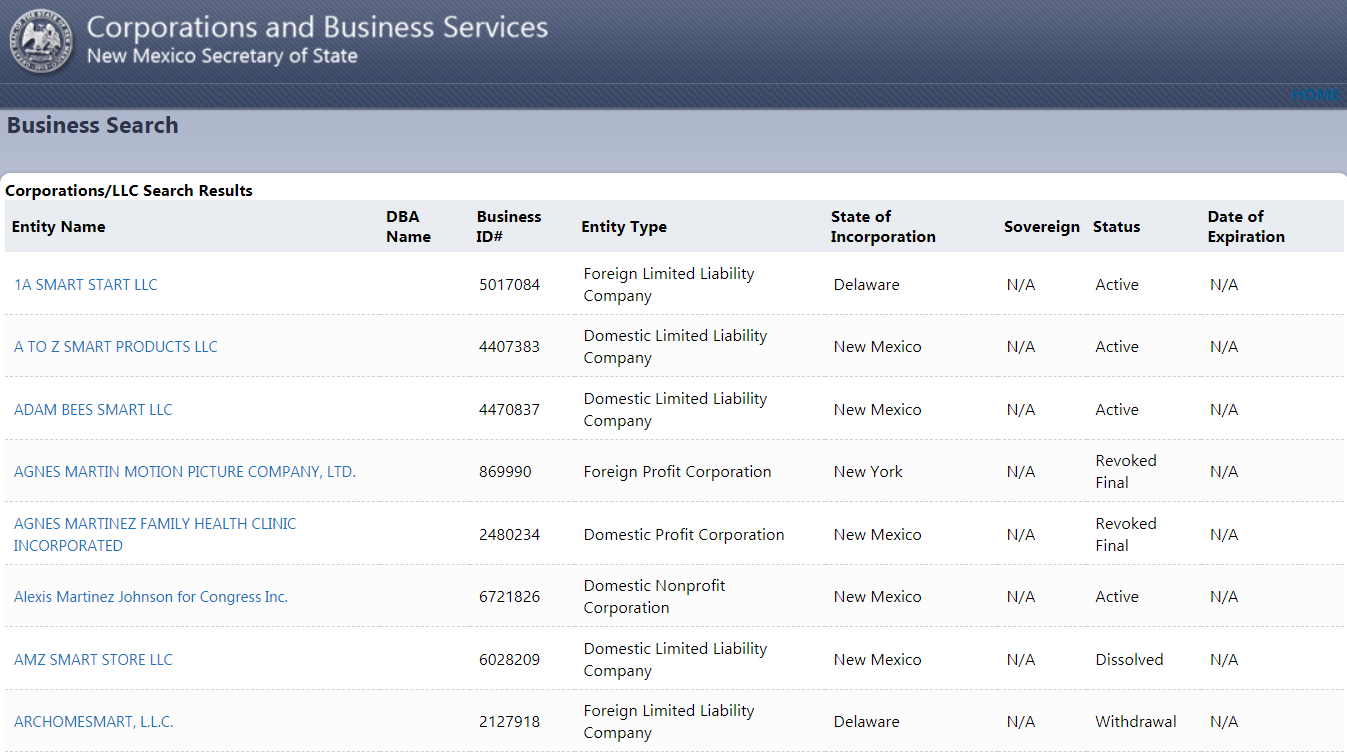
Task: Click New Mexico Secretary of State subtitle
Action: (222, 56)
